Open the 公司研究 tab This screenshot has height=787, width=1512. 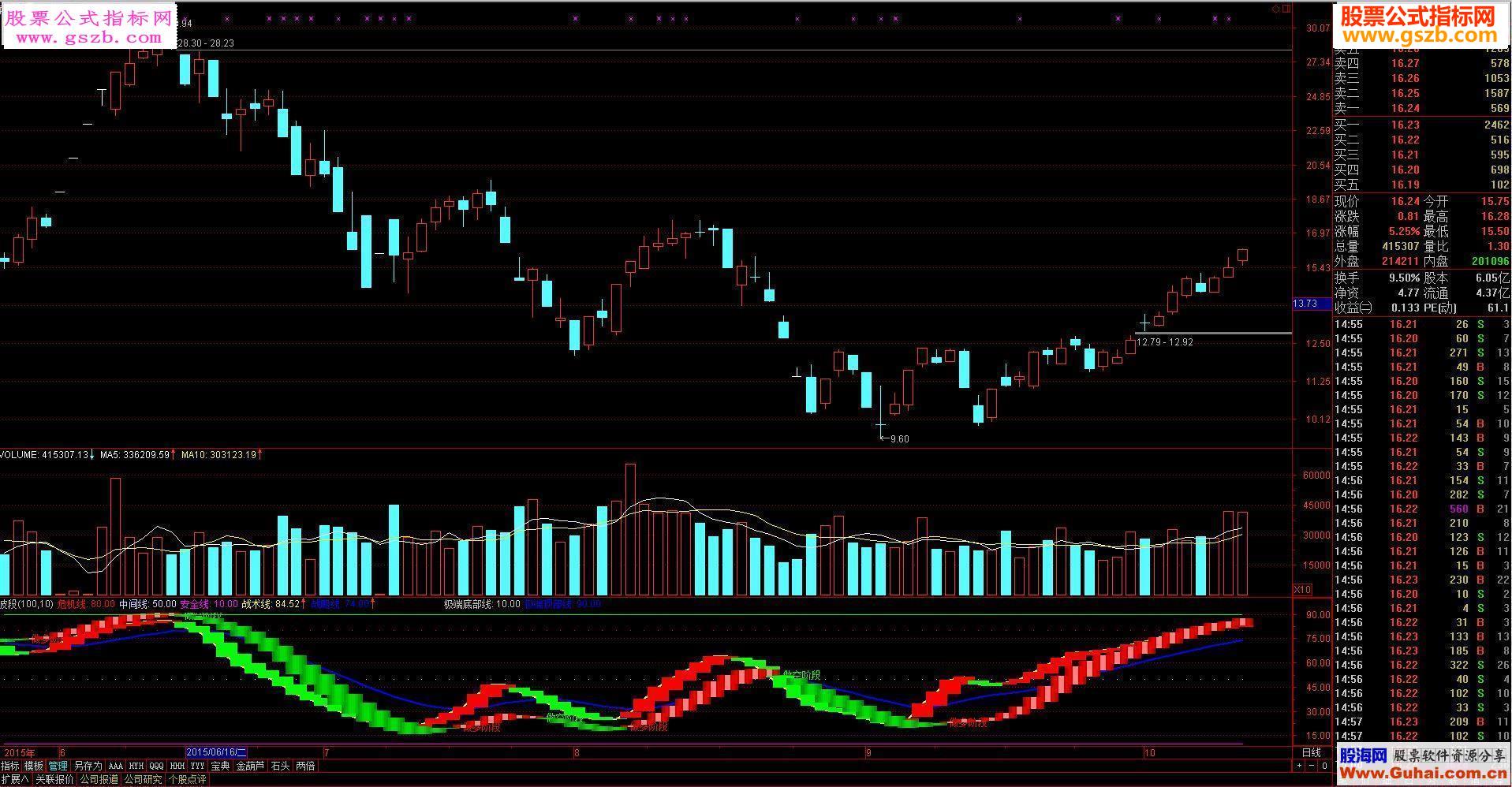(143, 779)
